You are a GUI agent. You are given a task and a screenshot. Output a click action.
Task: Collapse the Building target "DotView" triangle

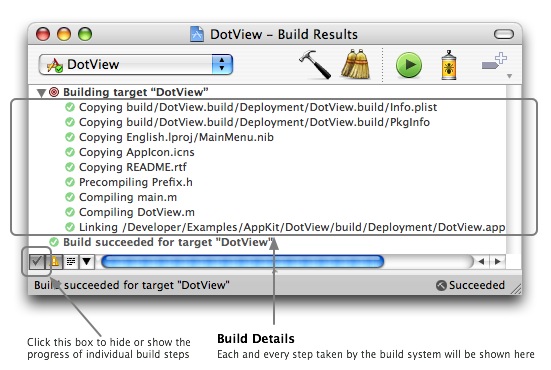tap(41, 93)
